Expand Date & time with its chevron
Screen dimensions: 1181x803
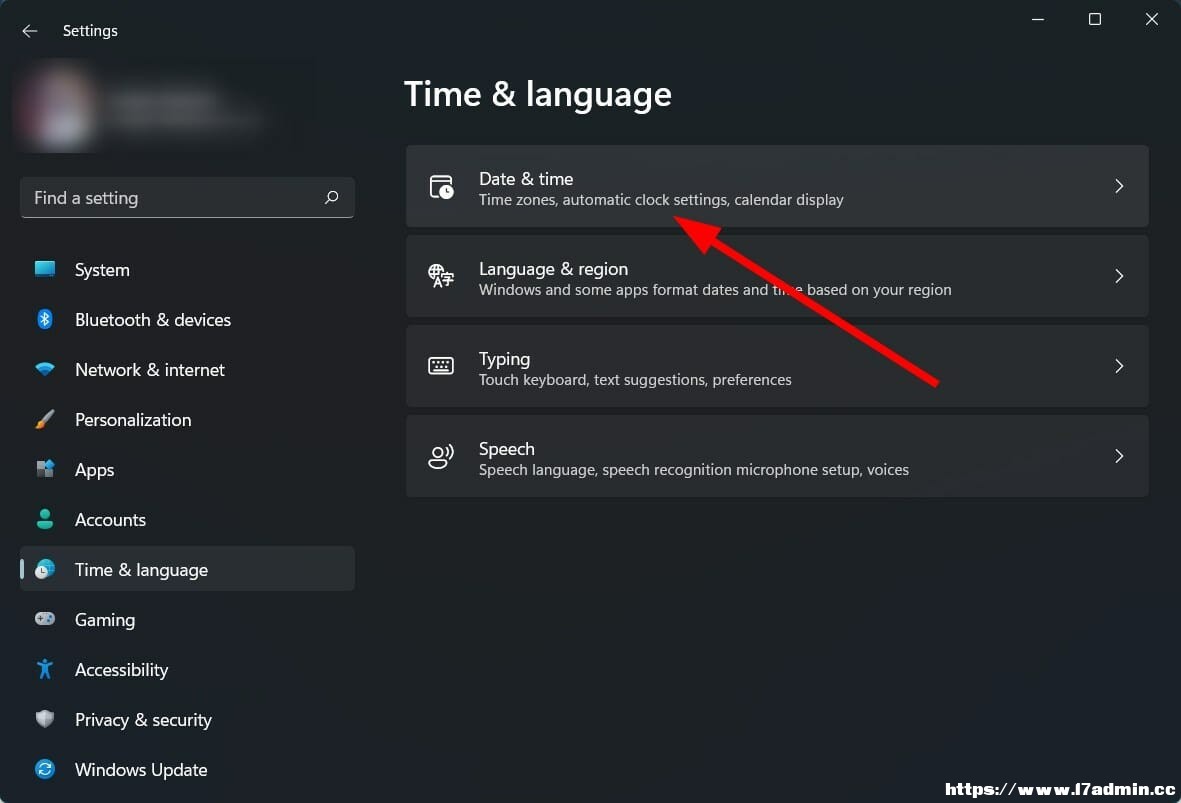1118,186
